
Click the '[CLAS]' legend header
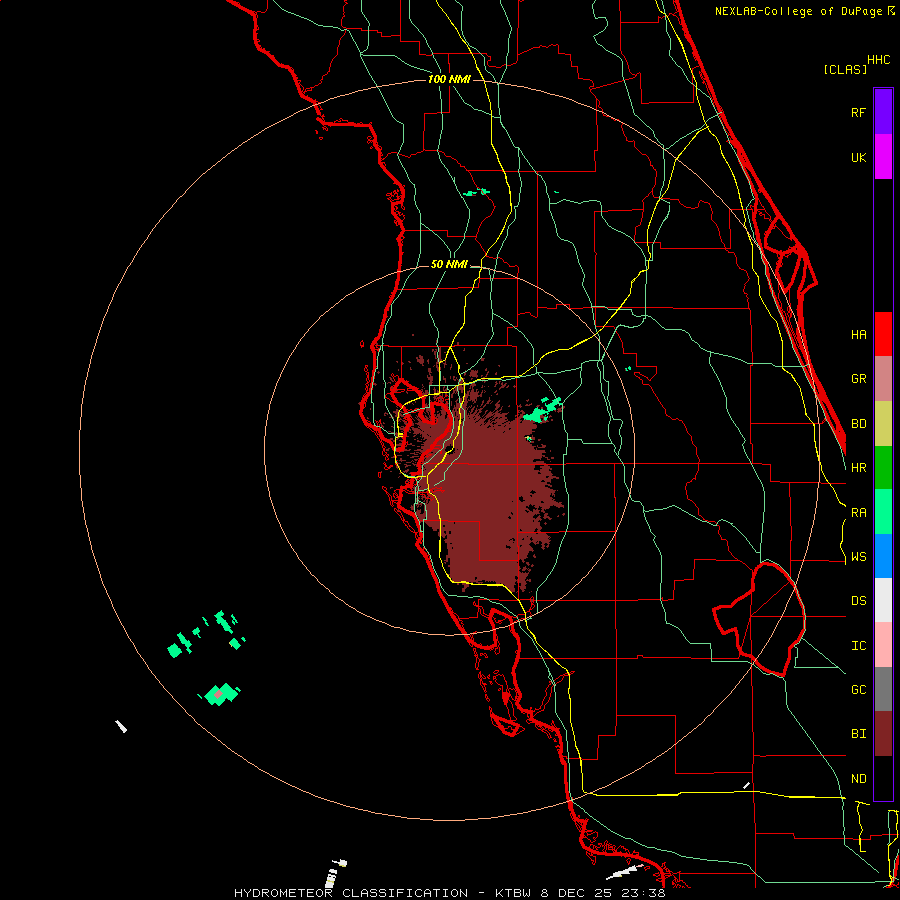click(845, 69)
